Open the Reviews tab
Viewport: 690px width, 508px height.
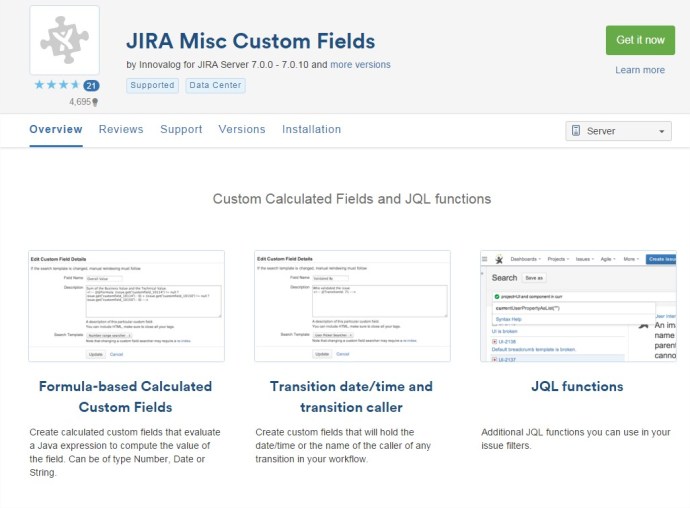[121, 129]
